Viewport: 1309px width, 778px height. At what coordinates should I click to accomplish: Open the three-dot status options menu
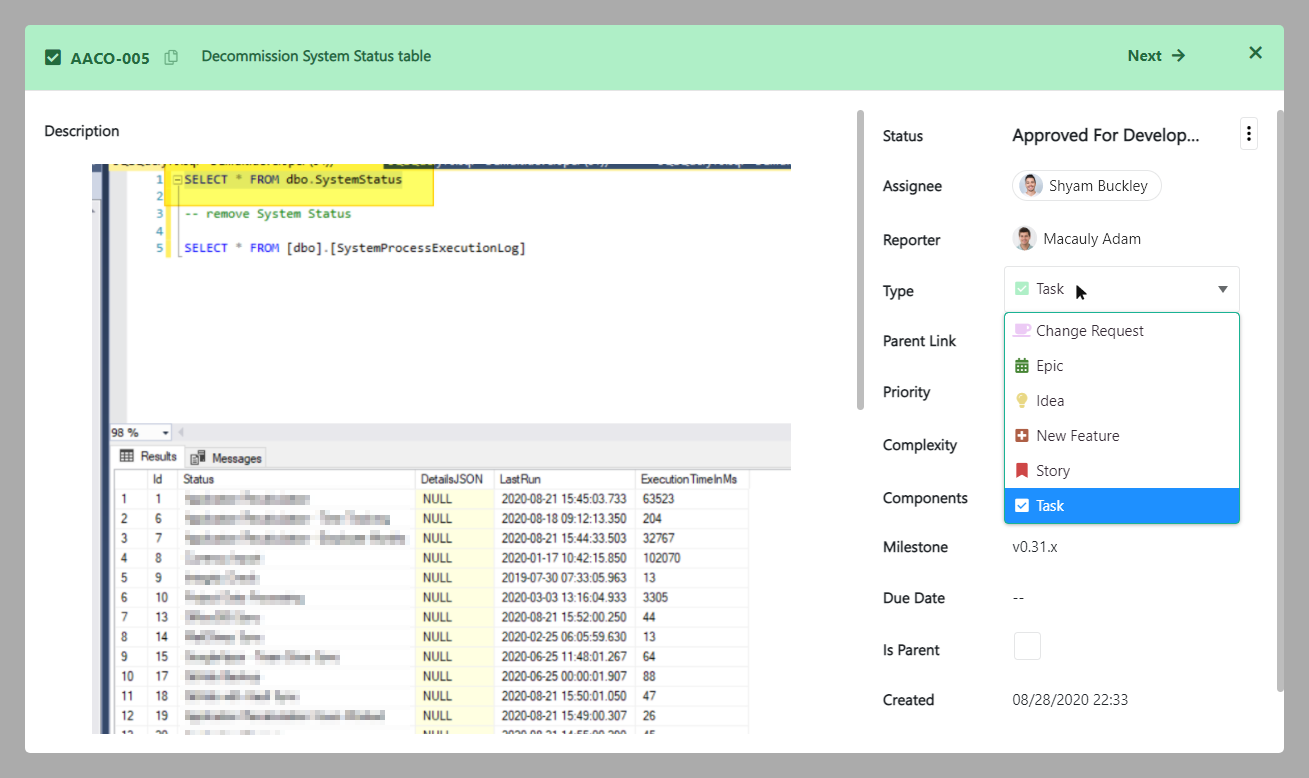(1248, 134)
